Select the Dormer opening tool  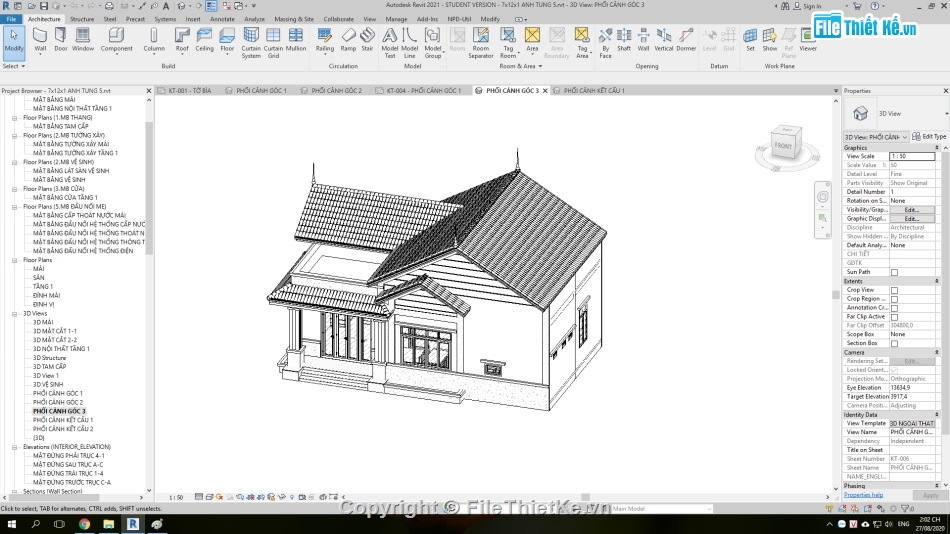click(686, 40)
